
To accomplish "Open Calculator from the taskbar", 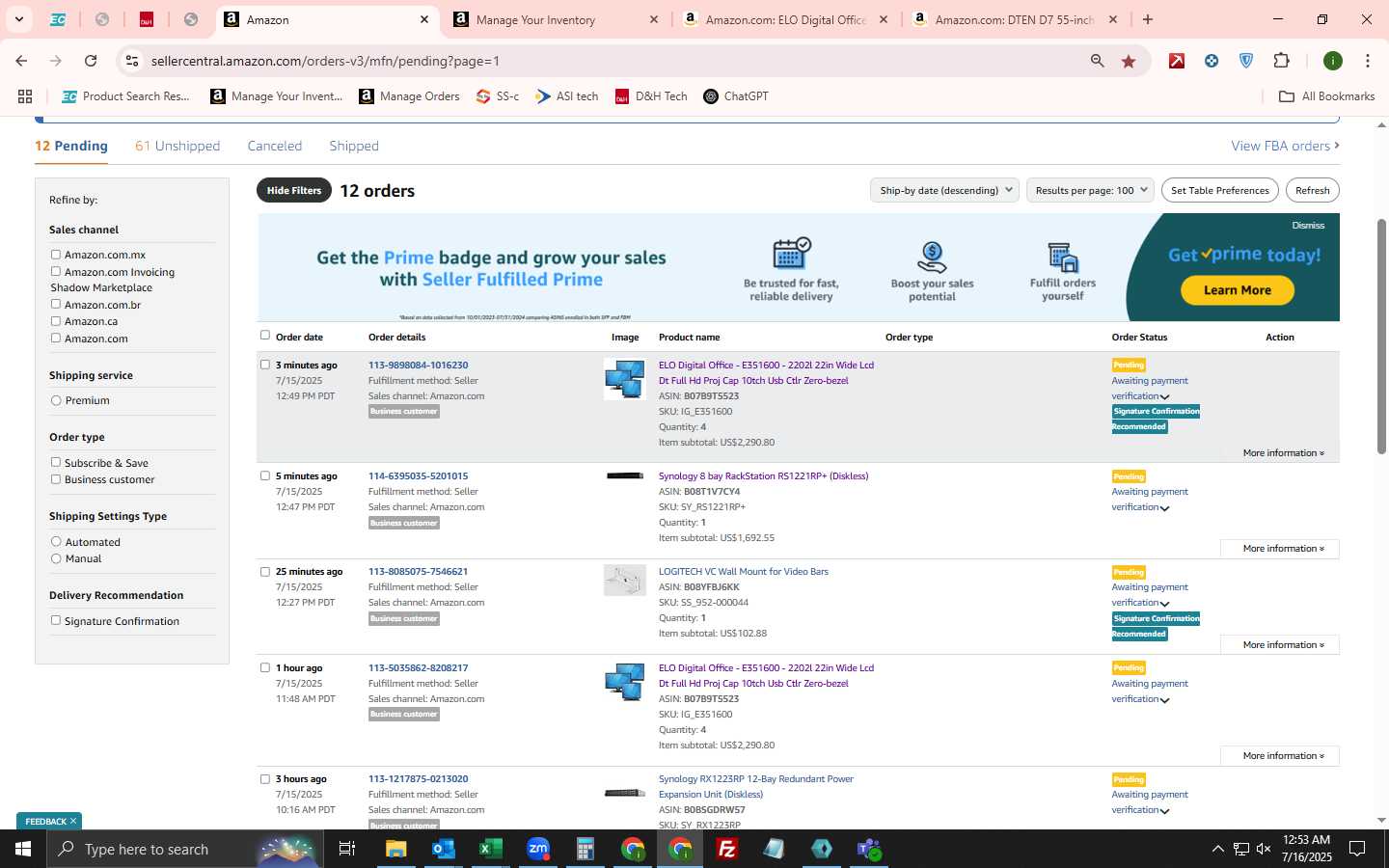I will tap(585, 849).
